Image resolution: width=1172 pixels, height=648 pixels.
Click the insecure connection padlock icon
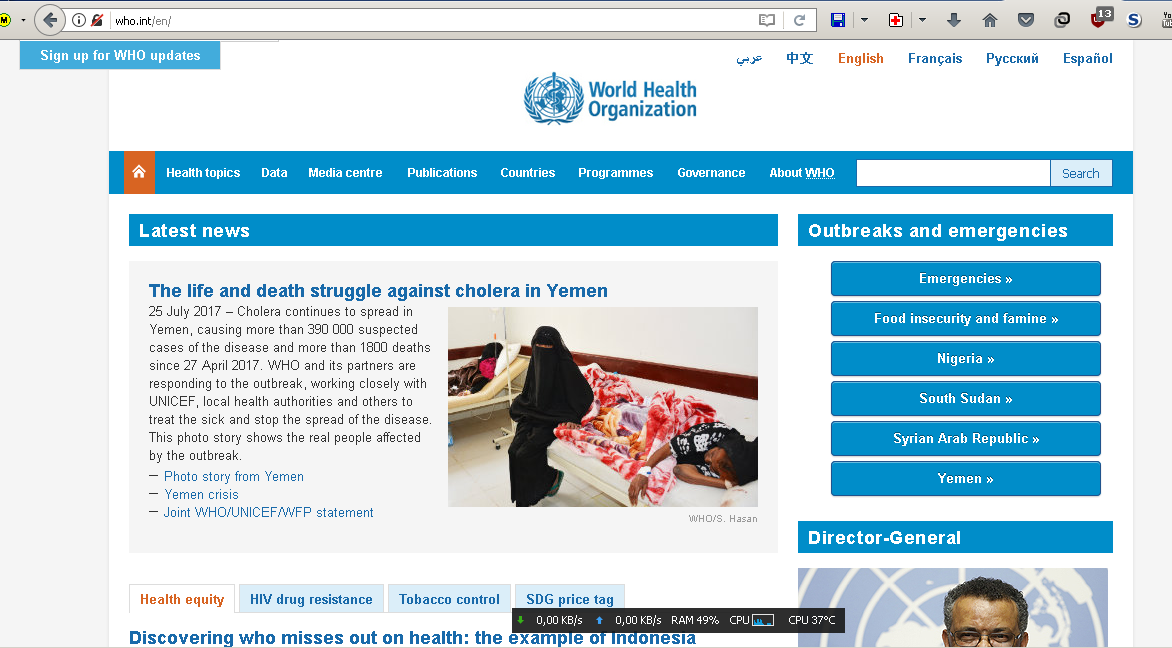[96, 20]
